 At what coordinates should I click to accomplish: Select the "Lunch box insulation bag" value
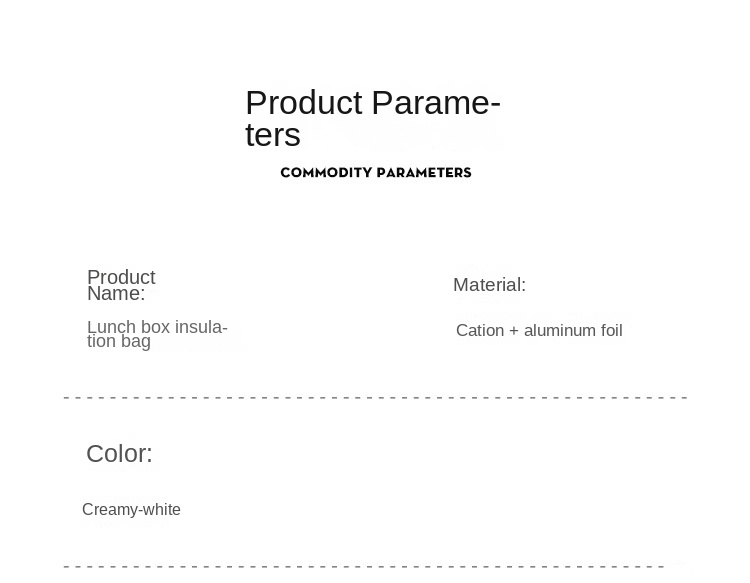pyautogui.click(x=157, y=334)
